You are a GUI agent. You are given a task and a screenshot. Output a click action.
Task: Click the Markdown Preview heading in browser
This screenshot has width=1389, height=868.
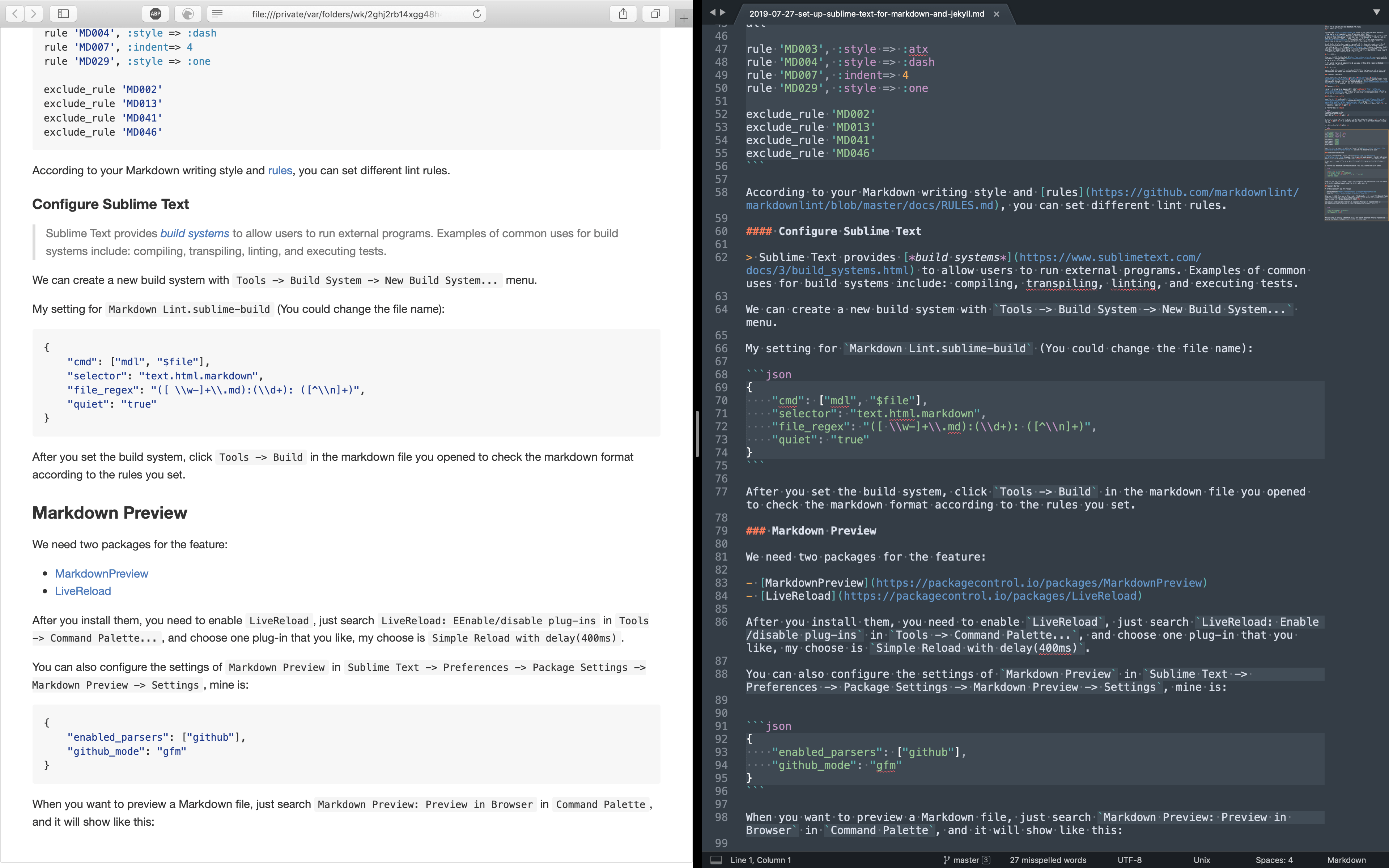[110, 512]
